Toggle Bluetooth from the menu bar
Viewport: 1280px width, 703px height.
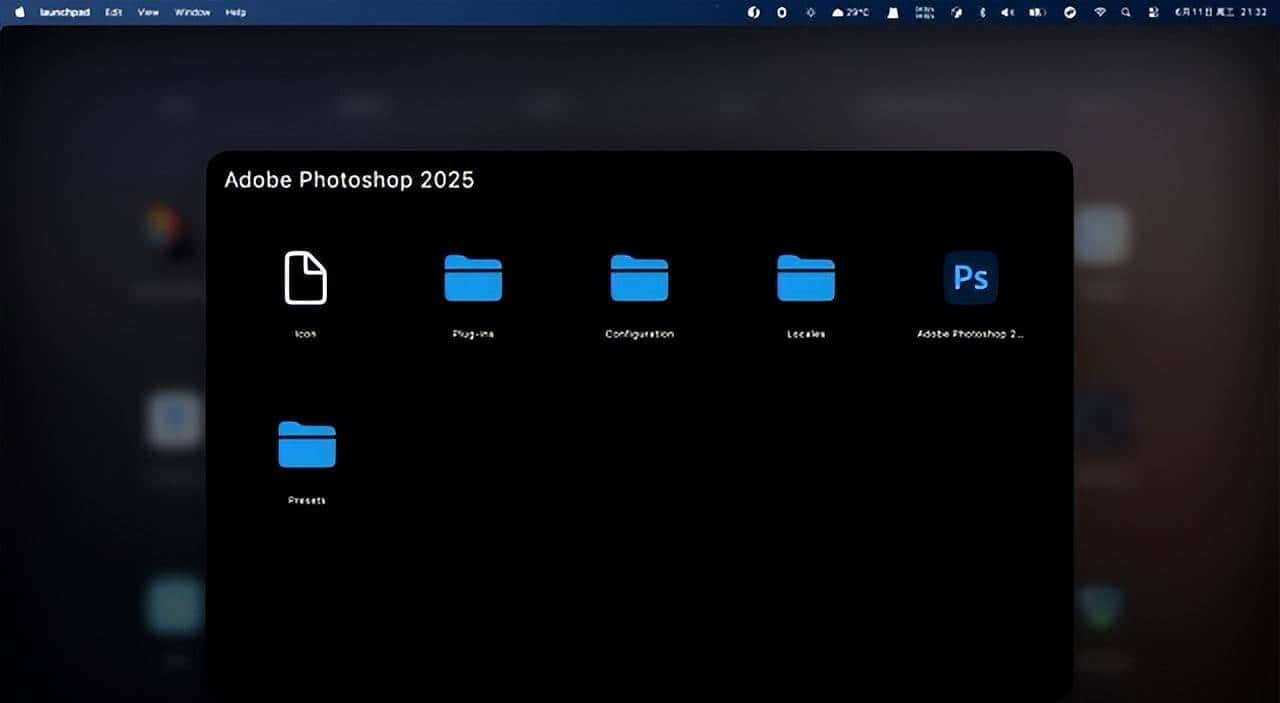tap(983, 12)
